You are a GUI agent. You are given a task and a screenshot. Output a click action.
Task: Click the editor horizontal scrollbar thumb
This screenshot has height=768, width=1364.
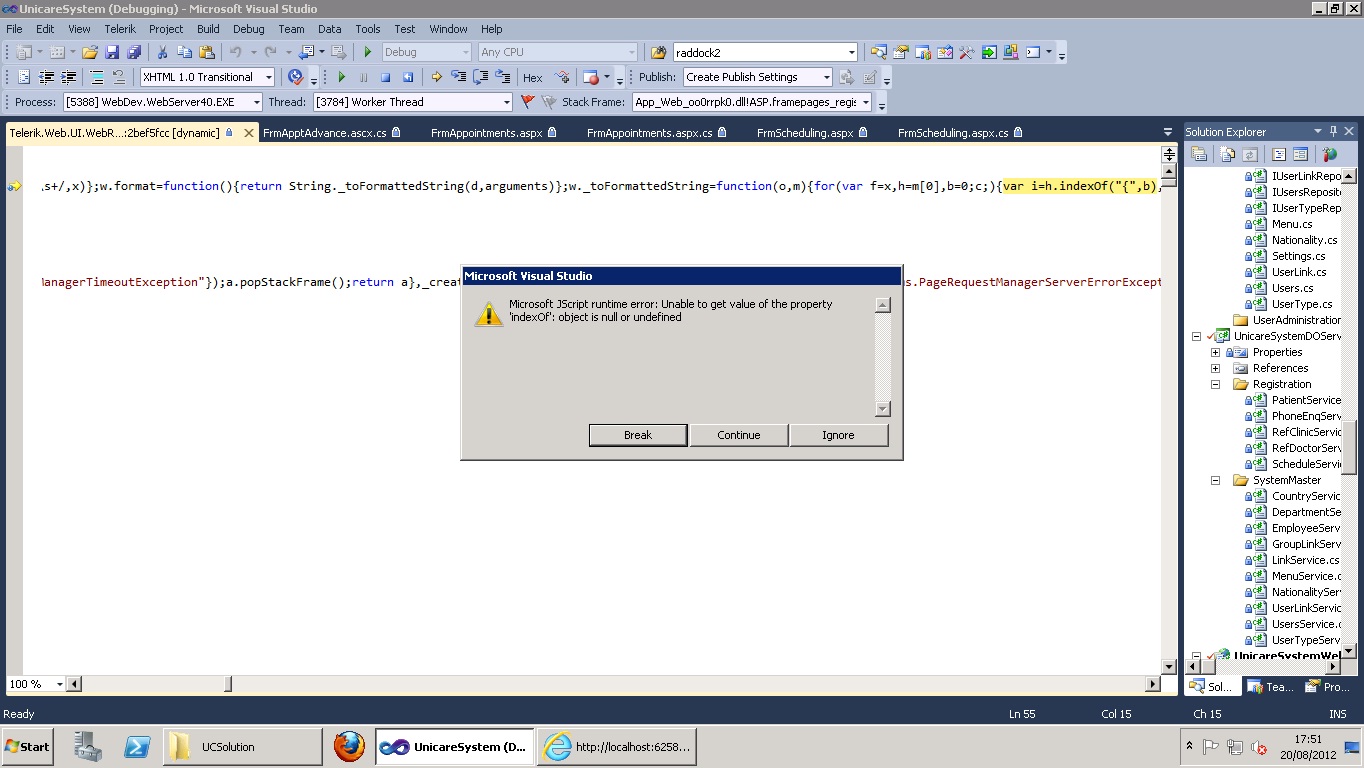pyautogui.click(x=228, y=684)
